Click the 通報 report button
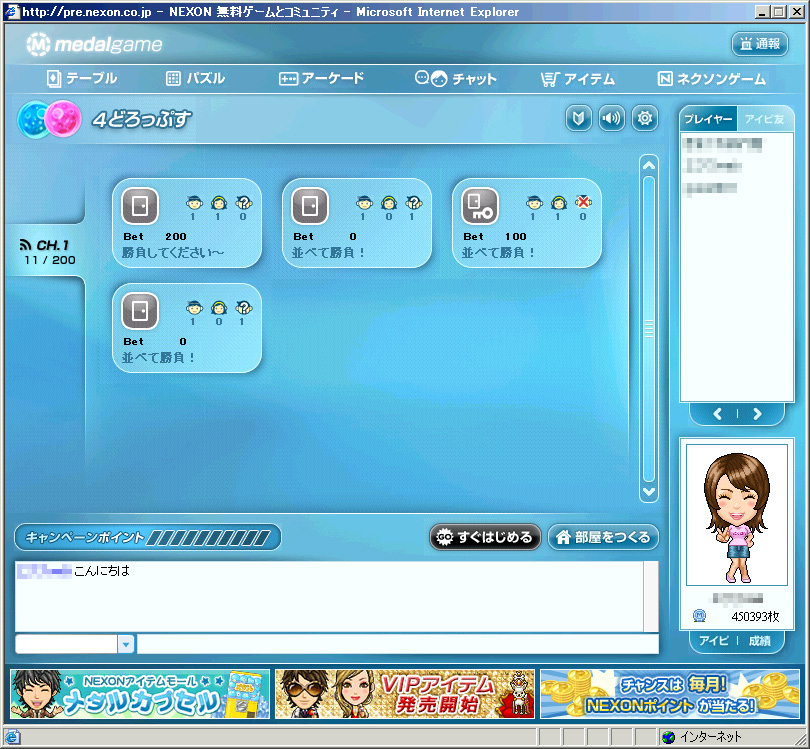 click(x=760, y=44)
